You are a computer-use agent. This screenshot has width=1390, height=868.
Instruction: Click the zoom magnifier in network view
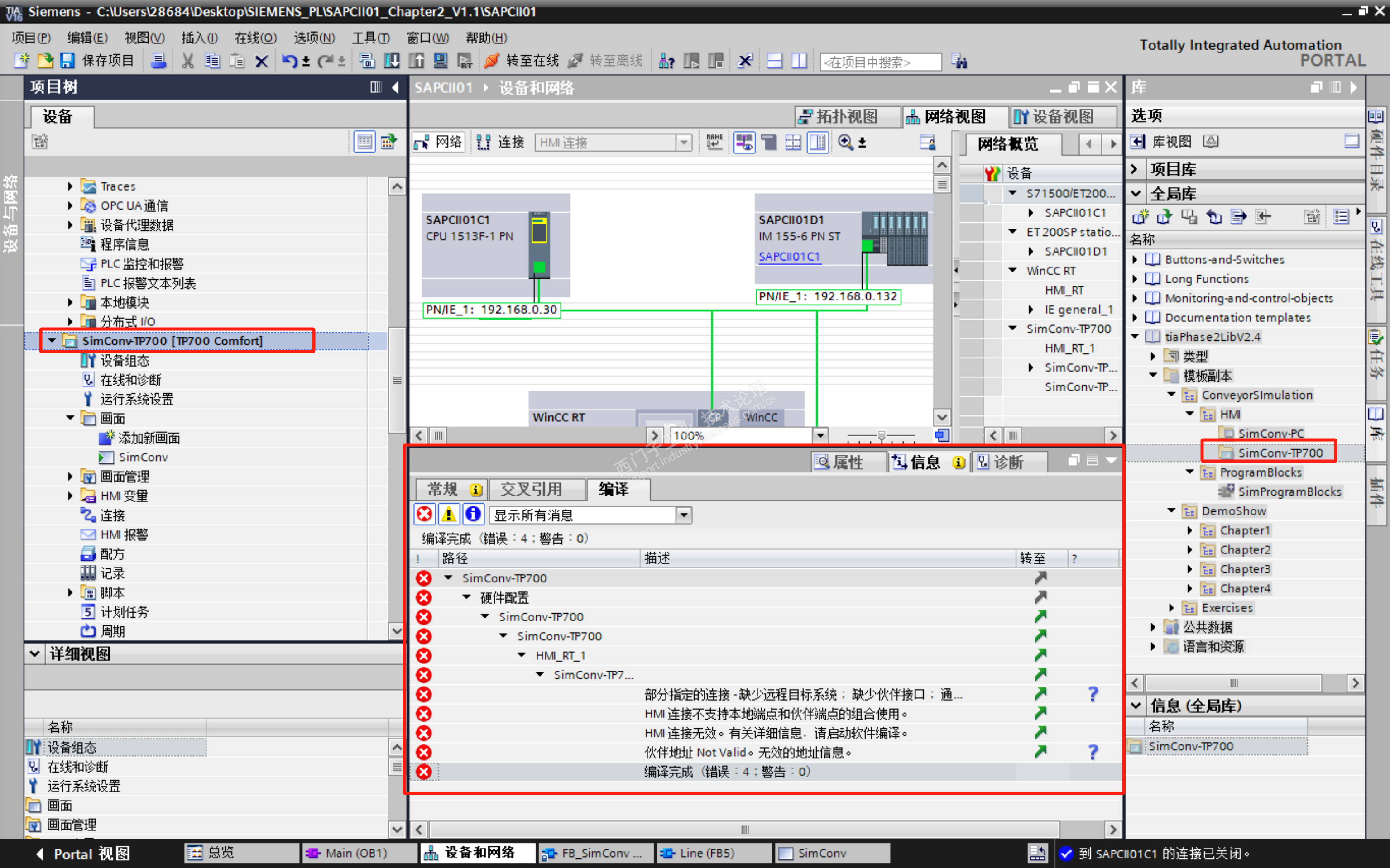(845, 142)
